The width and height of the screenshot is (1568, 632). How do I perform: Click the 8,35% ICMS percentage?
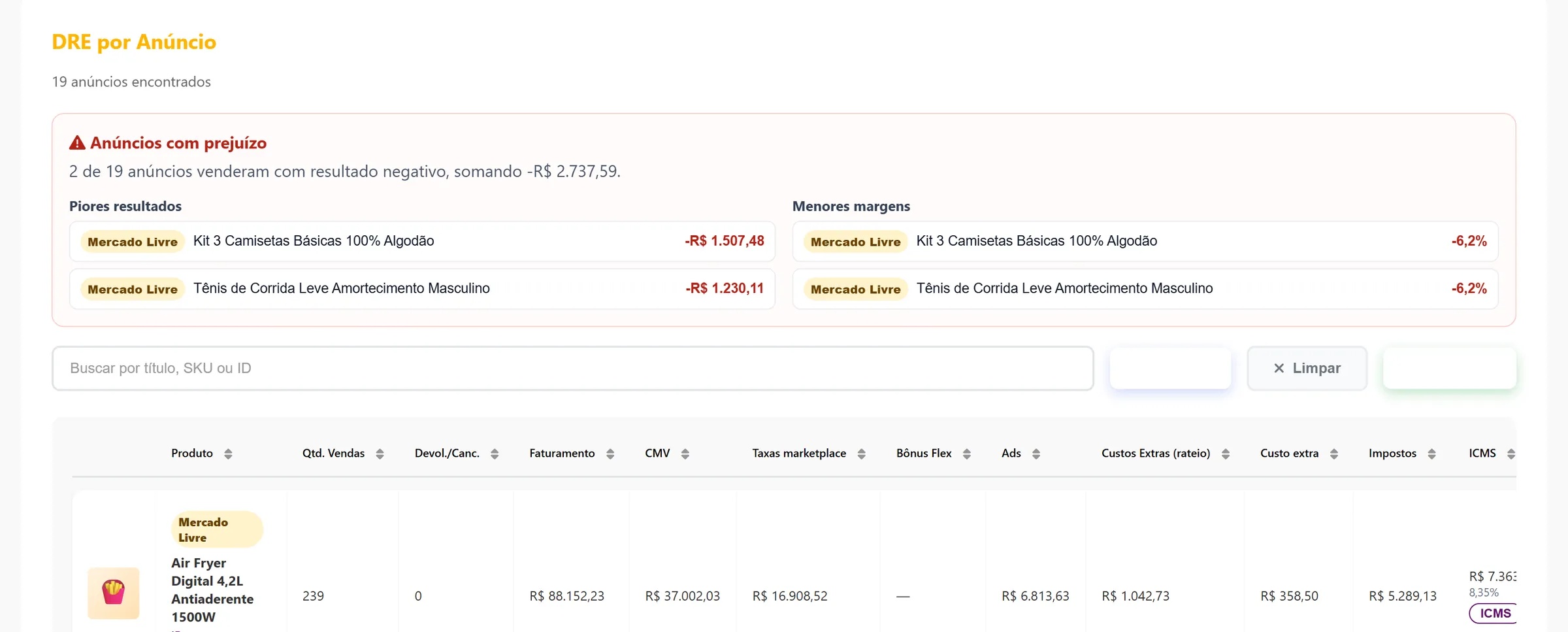pyautogui.click(x=1484, y=593)
